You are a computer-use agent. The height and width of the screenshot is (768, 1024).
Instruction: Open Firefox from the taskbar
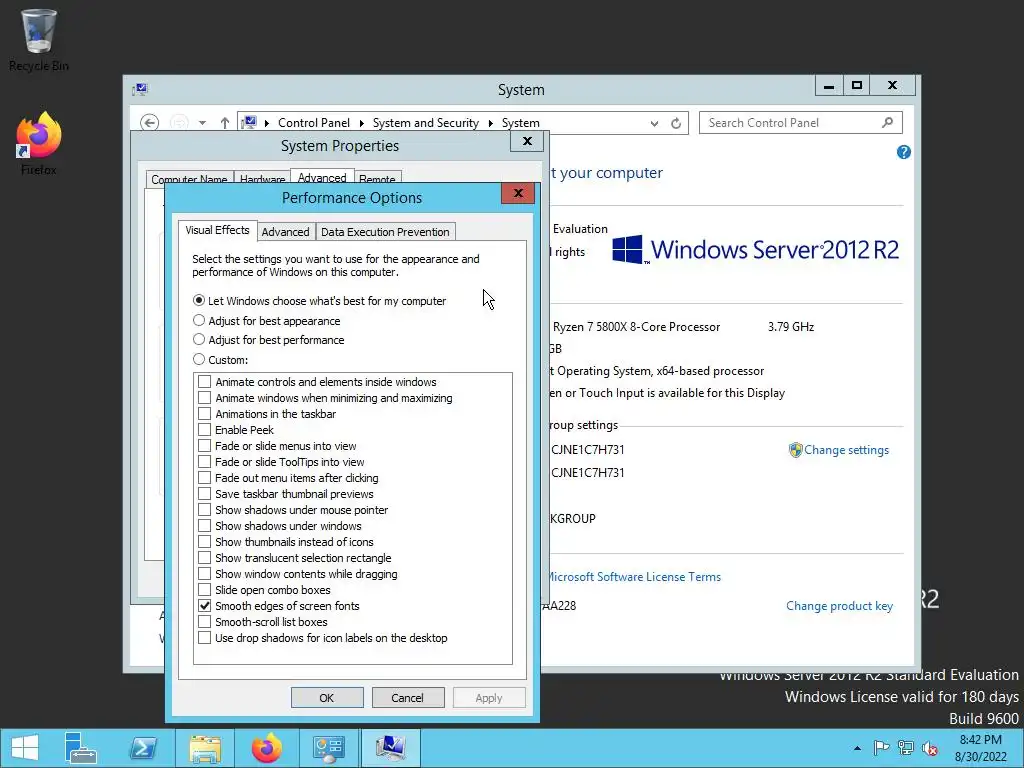pos(267,748)
